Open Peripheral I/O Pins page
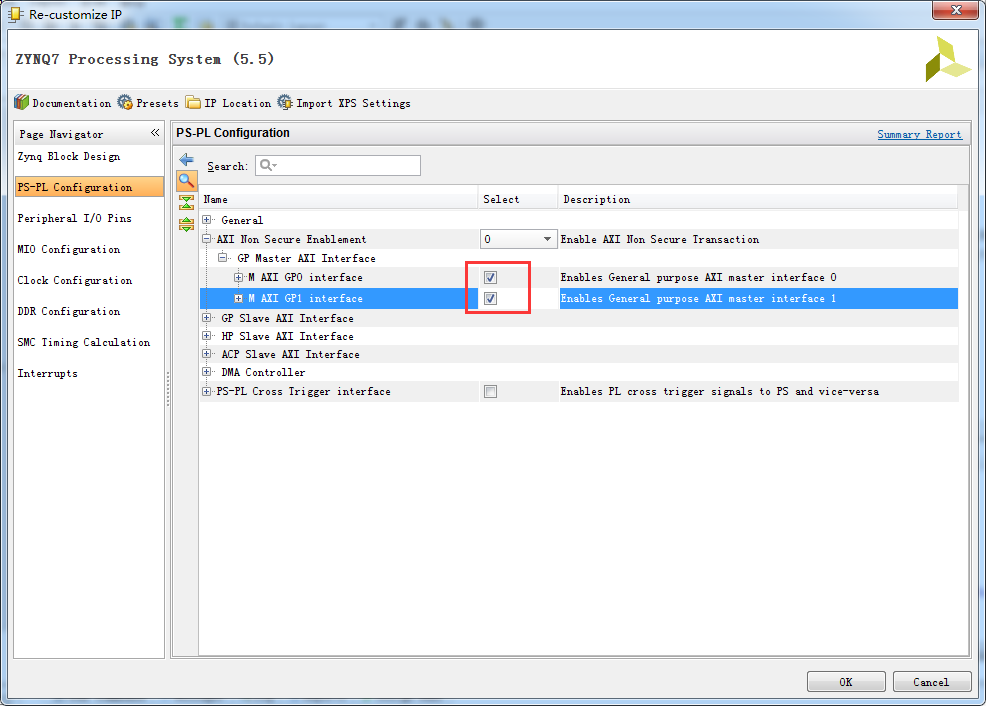The width and height of the screenshot is (986, 706). pos(75,218)
